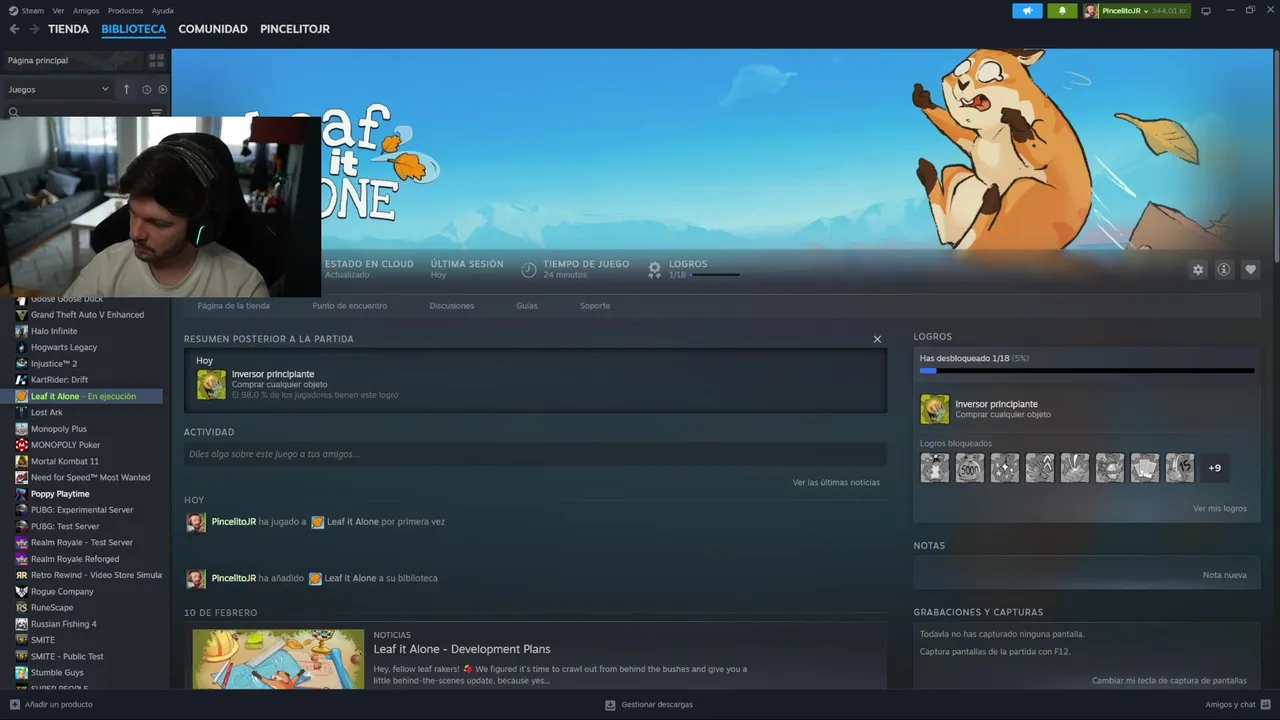This screenshot has height=720, width=1280.
Task: Open the Productos menu
Action: (x=125, y=11)
